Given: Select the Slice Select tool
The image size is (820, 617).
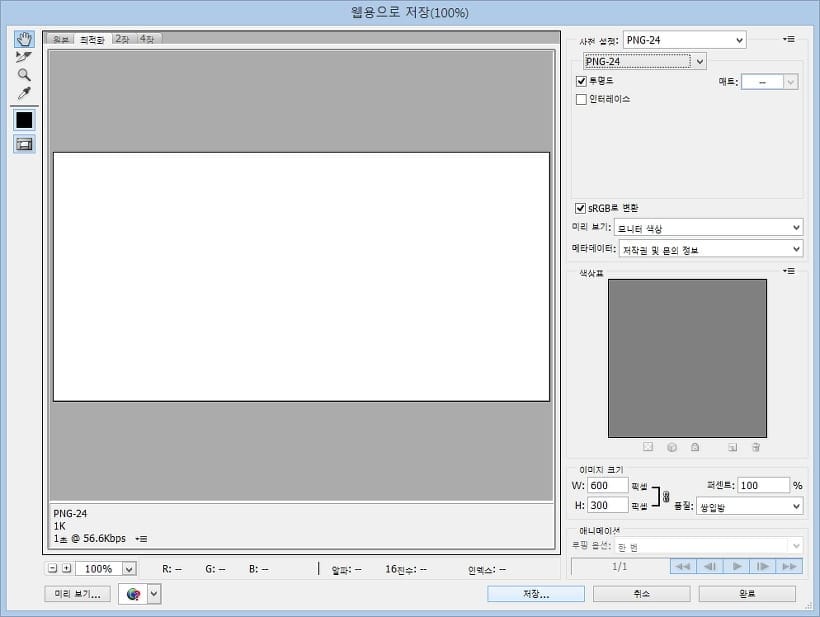Looking at the screenshot, I should pyautogui.click(x=24, y=57).
